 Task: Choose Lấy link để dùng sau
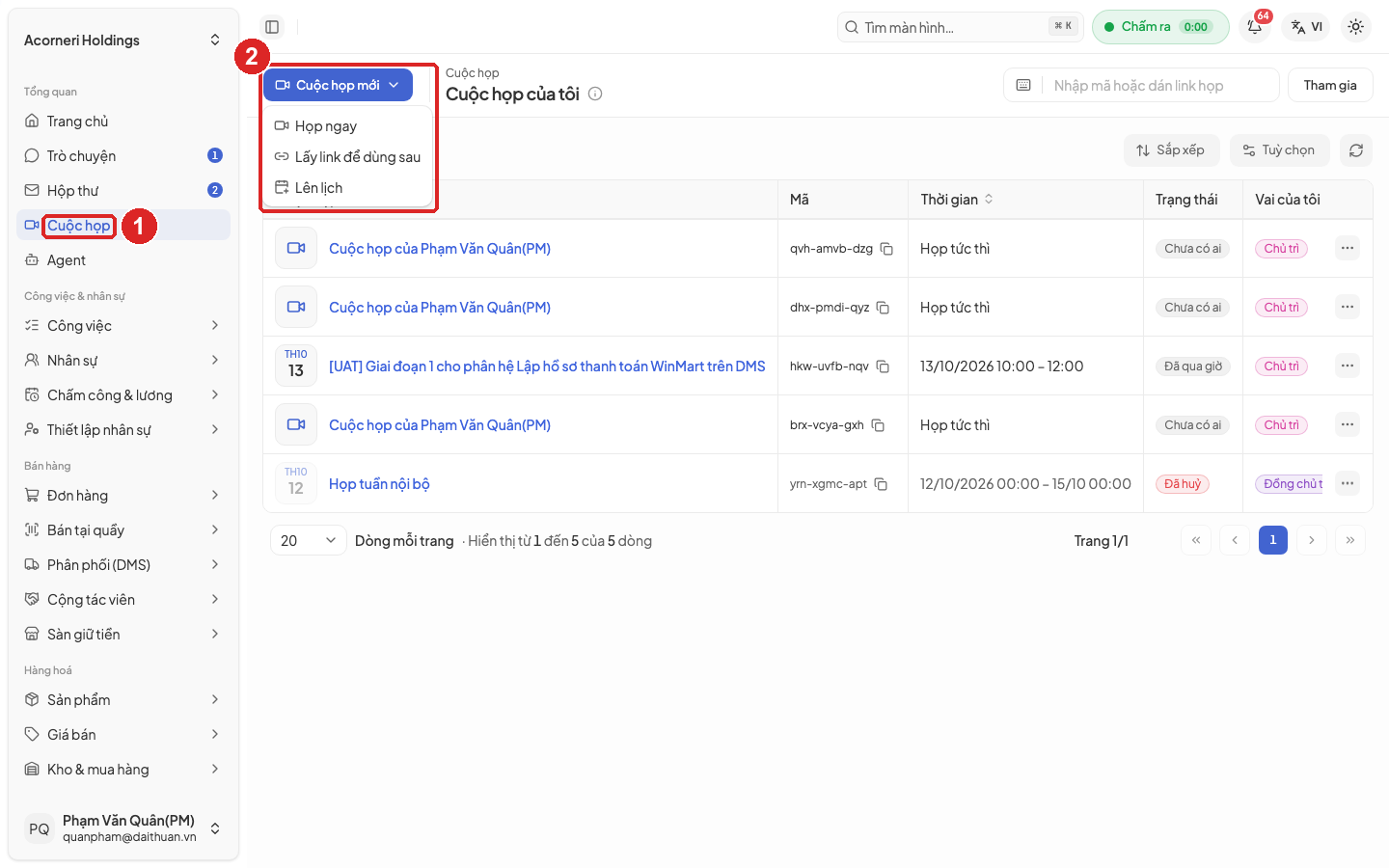tap(347, 157)
